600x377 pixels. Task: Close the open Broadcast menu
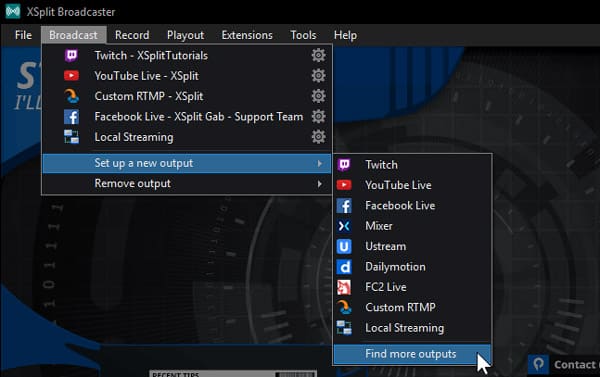73,35
